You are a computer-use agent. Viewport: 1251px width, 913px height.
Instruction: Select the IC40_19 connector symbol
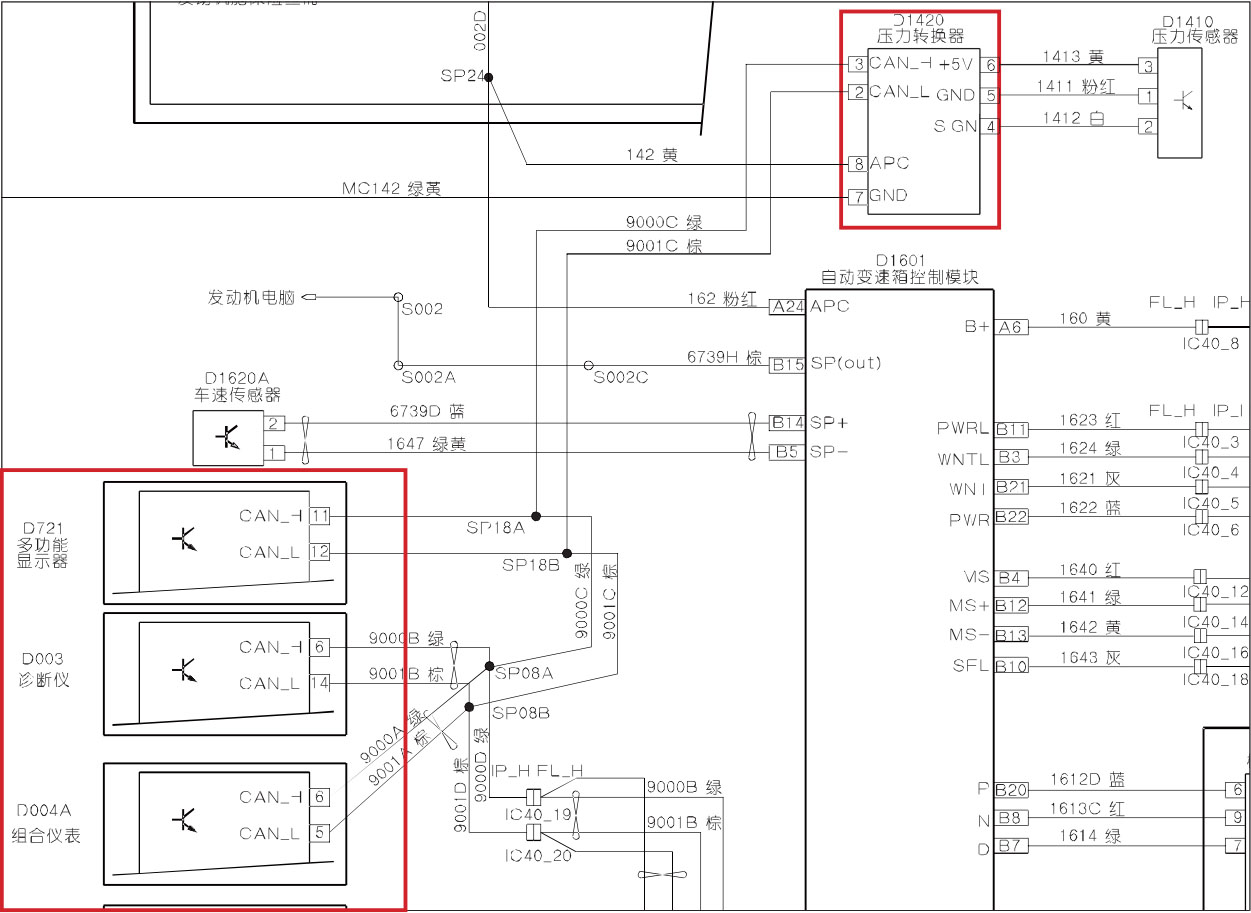click(x=533, y=797)
